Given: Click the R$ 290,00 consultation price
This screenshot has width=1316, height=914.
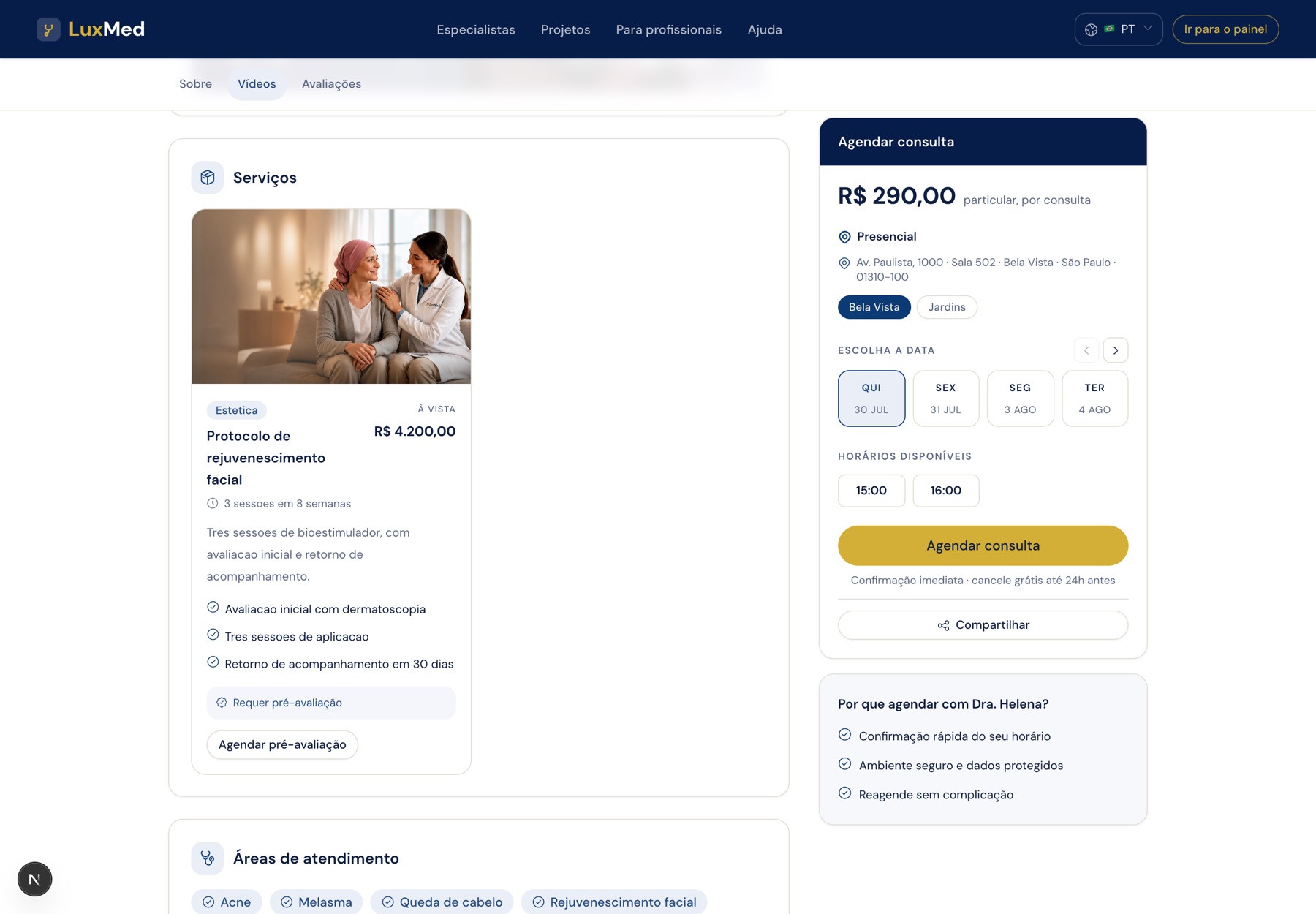Looking at the screenshot, I should coord(896,196).
